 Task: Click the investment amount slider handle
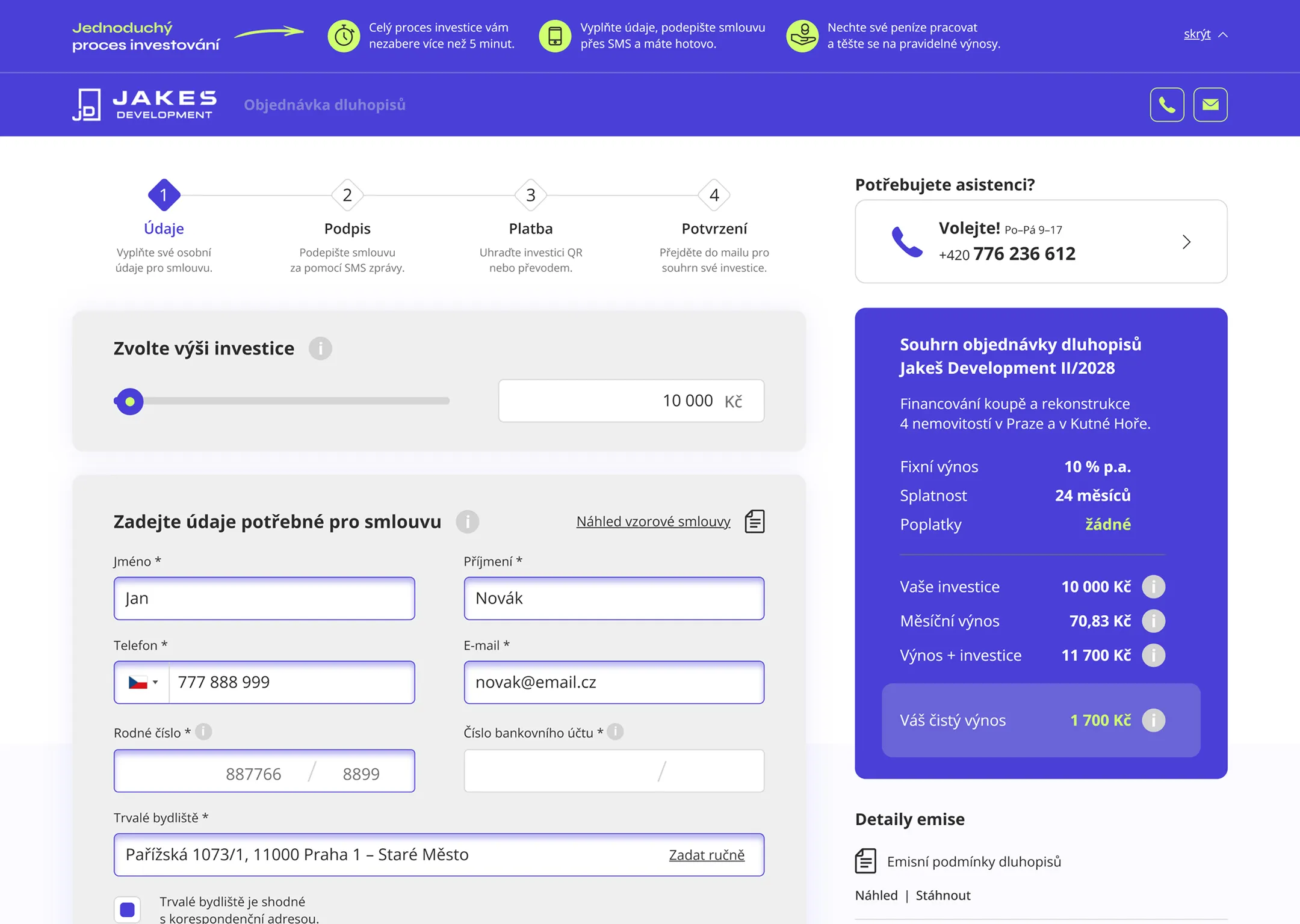pyautogui.click(x=129, y=401)
